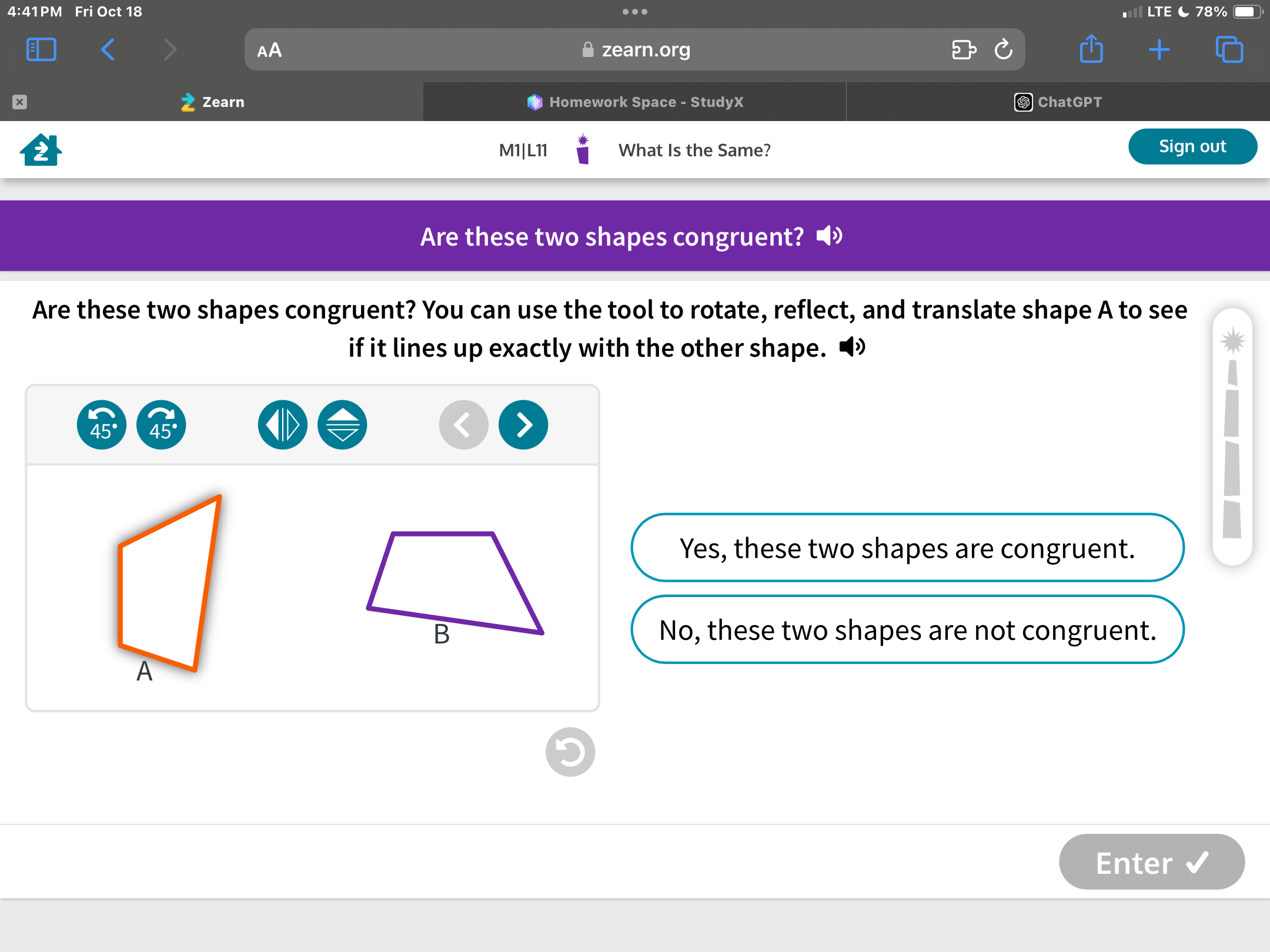Show the tab overview
Image resolution: width=1270 pixels, height=952 pixels.
[x=1229, y=49]
